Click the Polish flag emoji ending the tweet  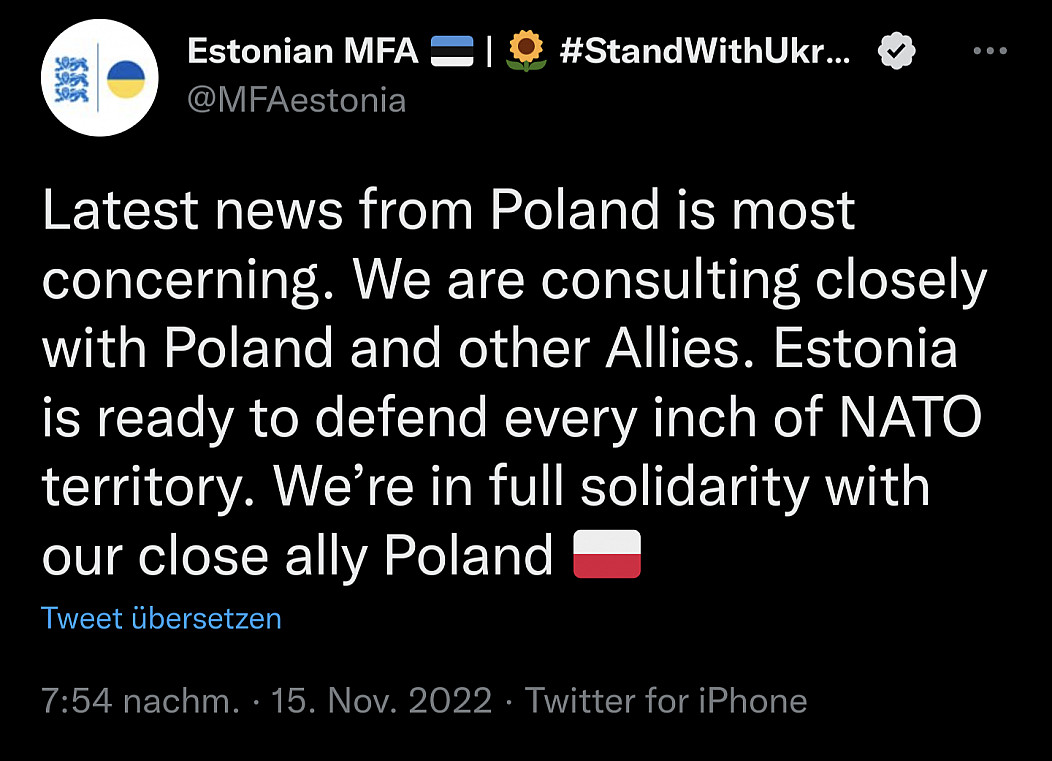(606, 555)
